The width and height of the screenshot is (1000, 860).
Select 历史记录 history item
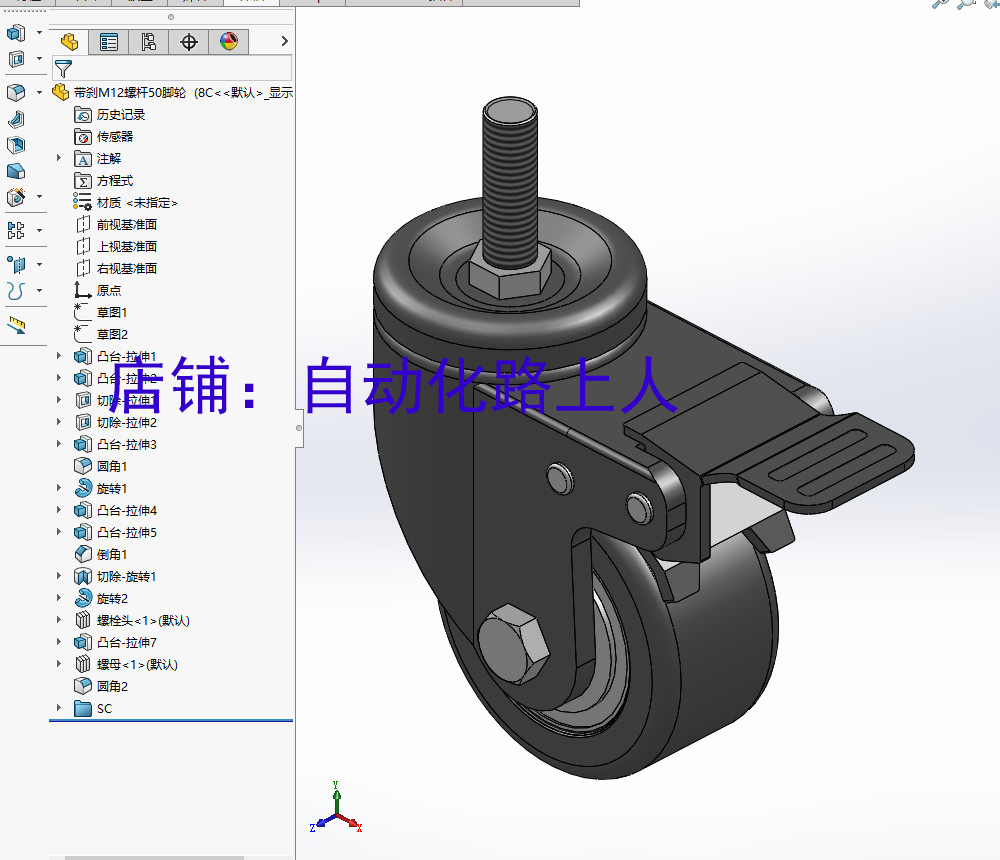121,115
